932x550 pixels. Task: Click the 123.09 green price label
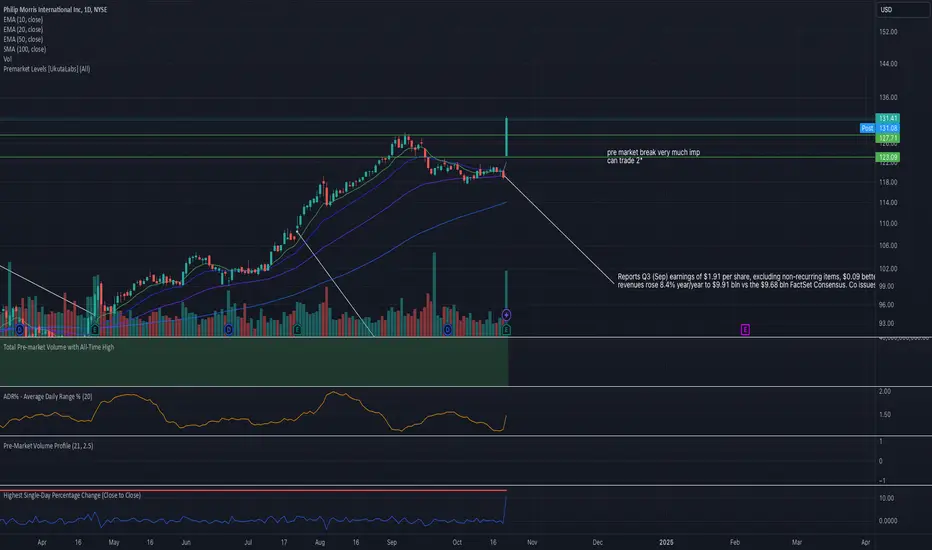click(887, 158)
